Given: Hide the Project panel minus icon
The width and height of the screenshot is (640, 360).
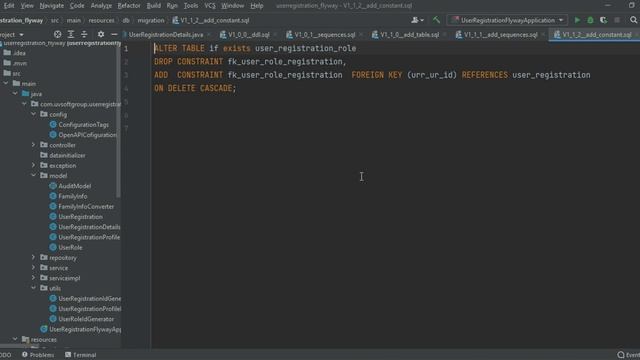Looking at the screenshot, I should pos(114,34).
